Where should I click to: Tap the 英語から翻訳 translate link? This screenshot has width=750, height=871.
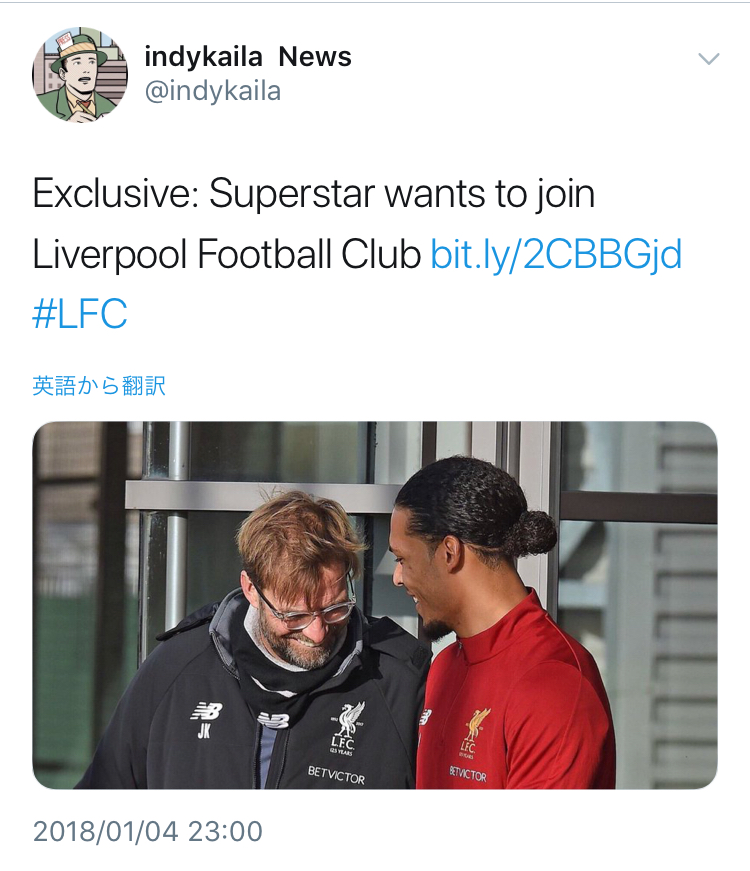(99, 386)
